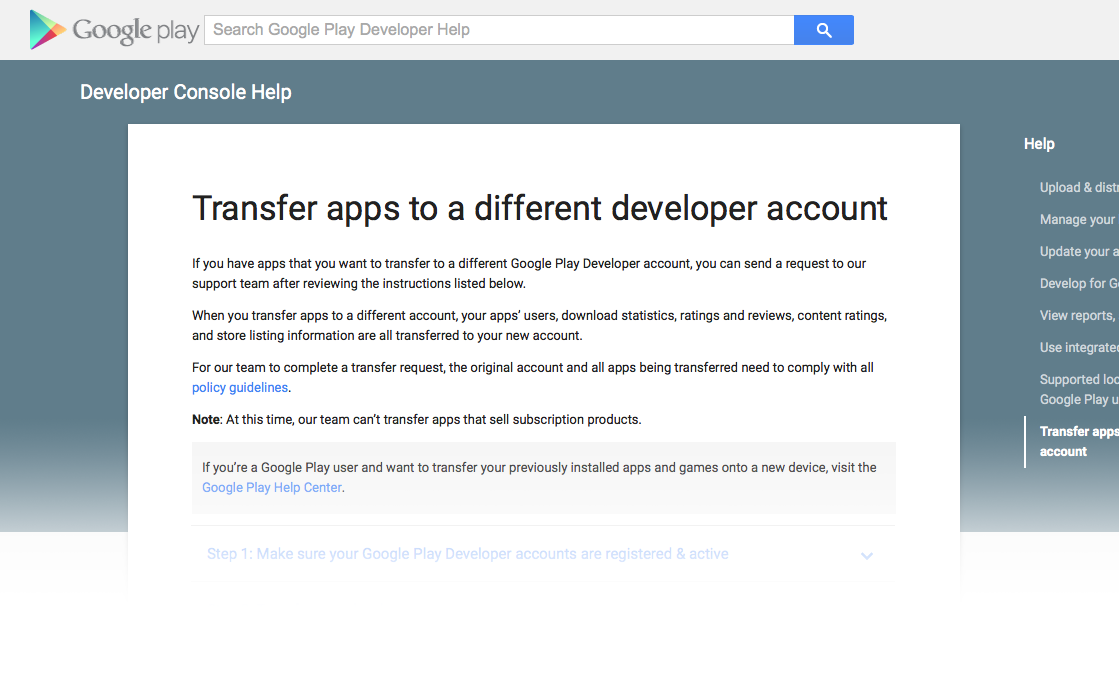Screen dimensions: 1119x677
Task: Click the Note about subscription products
Action: click(x=417, y=419)
